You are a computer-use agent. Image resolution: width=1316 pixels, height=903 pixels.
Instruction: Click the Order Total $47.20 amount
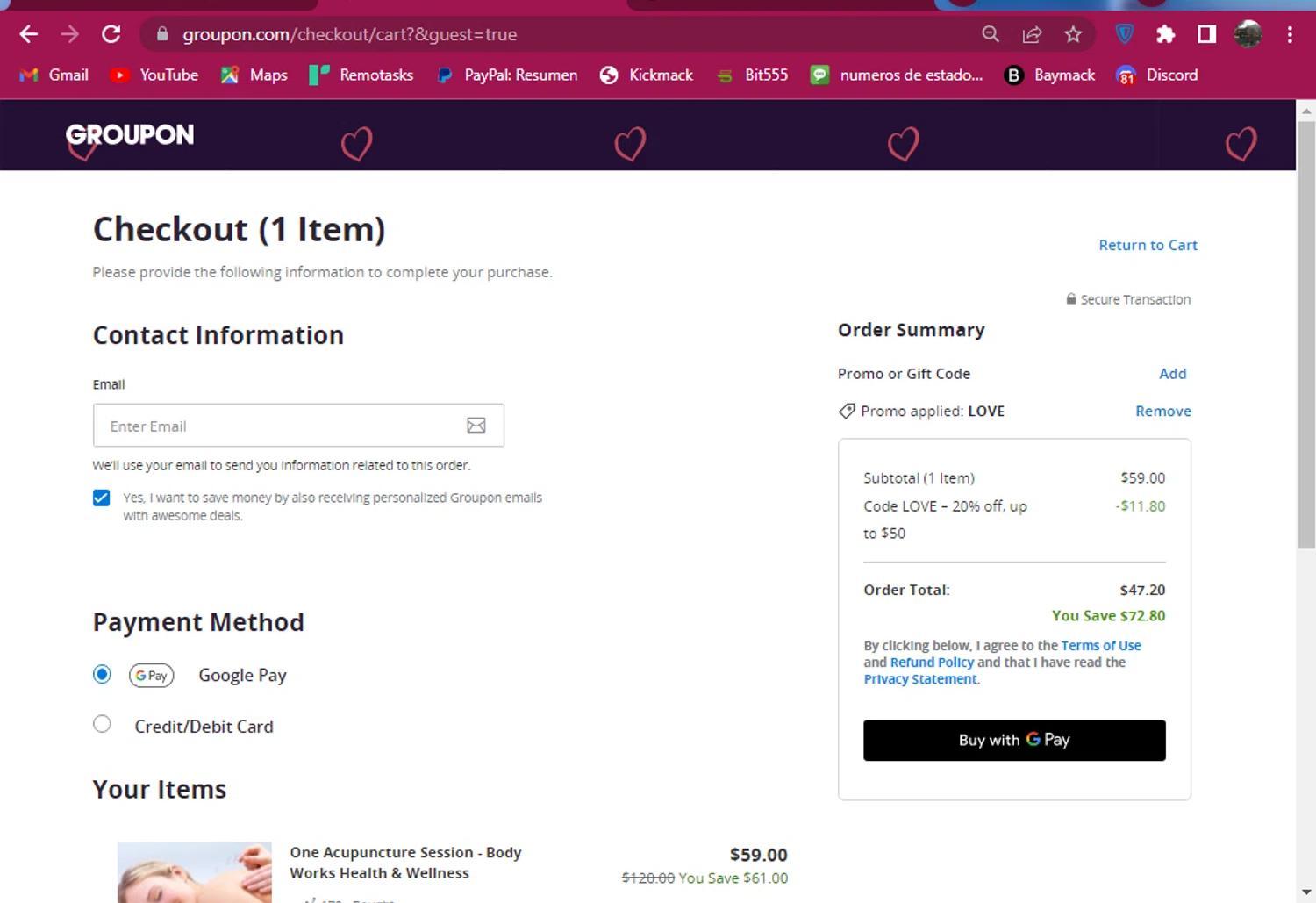click(1142, 590)
